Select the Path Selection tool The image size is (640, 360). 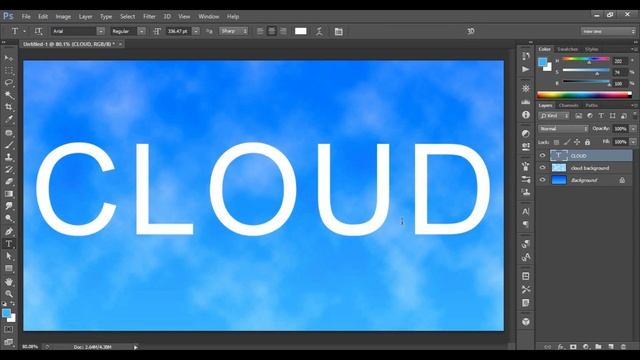[x=9, y=256]
